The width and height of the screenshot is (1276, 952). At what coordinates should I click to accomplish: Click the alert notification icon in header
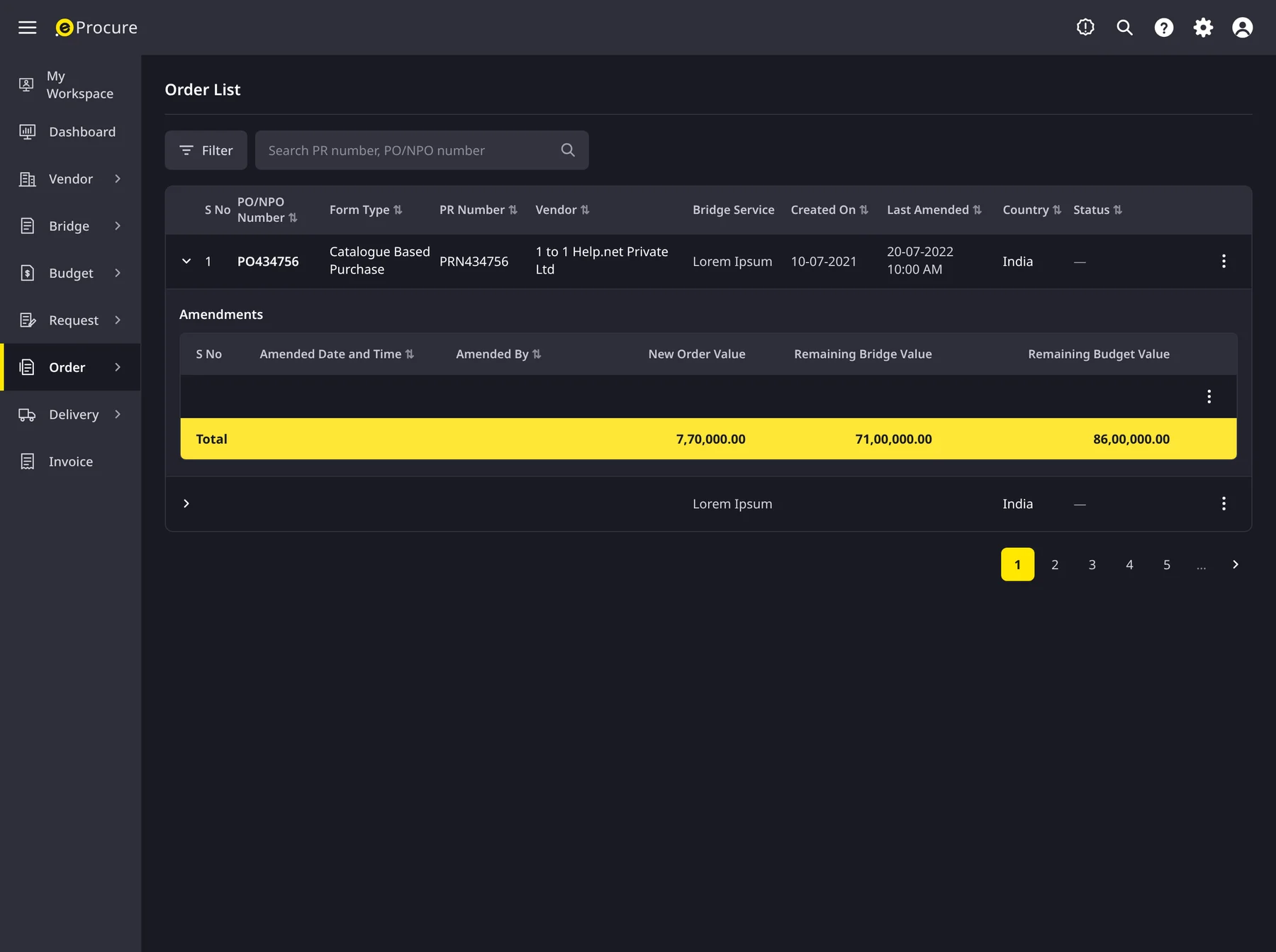coord(1085,28)
